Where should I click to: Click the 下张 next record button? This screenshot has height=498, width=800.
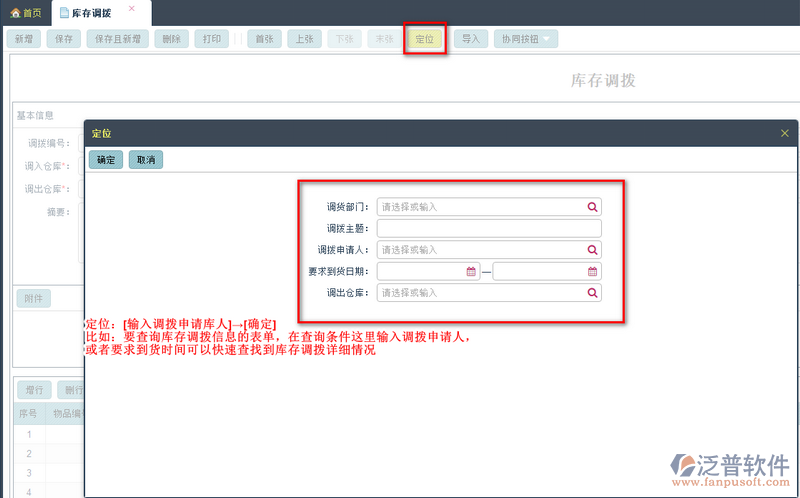(x=344, y=39)
